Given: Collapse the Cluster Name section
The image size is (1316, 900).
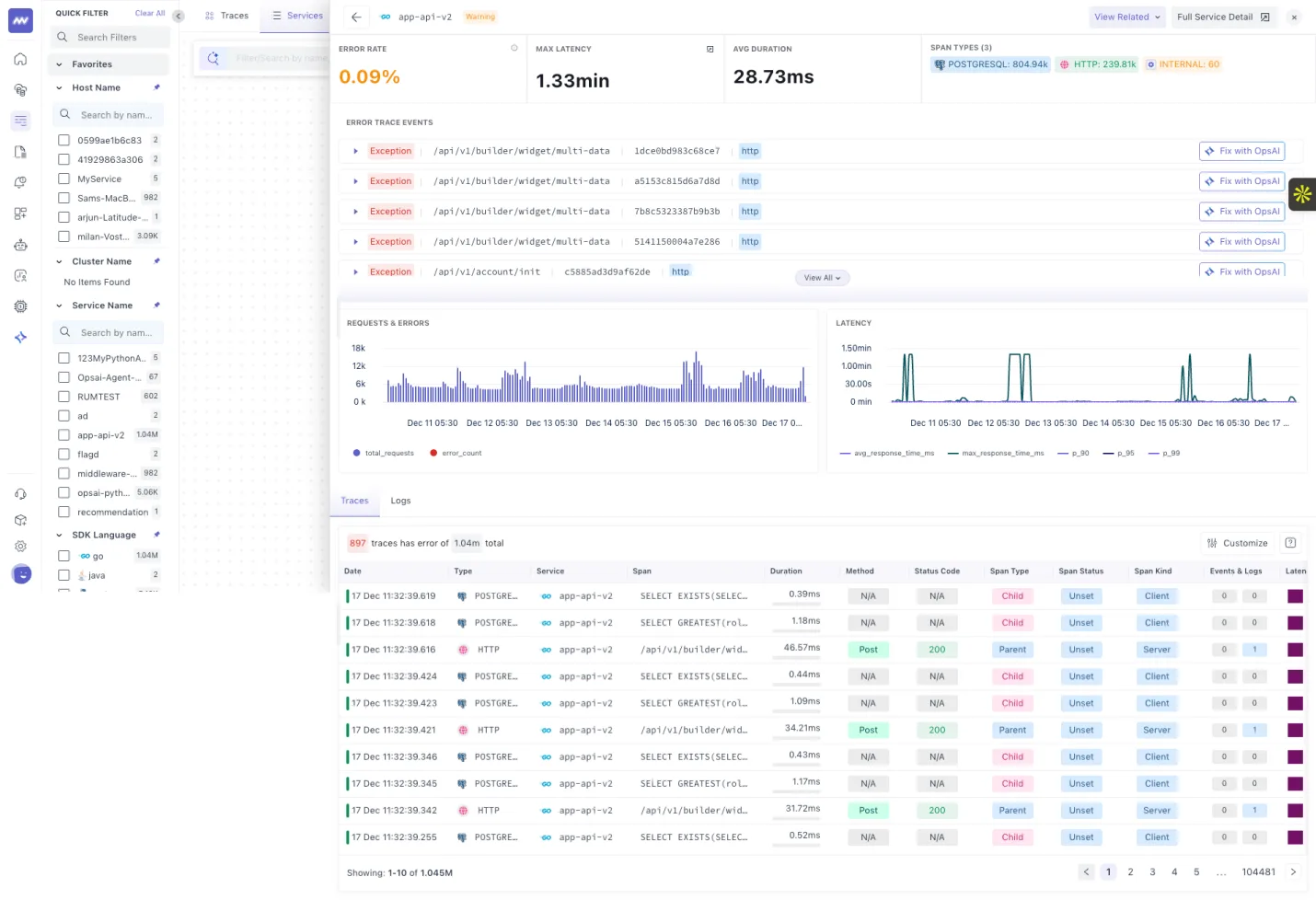Looking at the screenshot, I should pos(60,261).
